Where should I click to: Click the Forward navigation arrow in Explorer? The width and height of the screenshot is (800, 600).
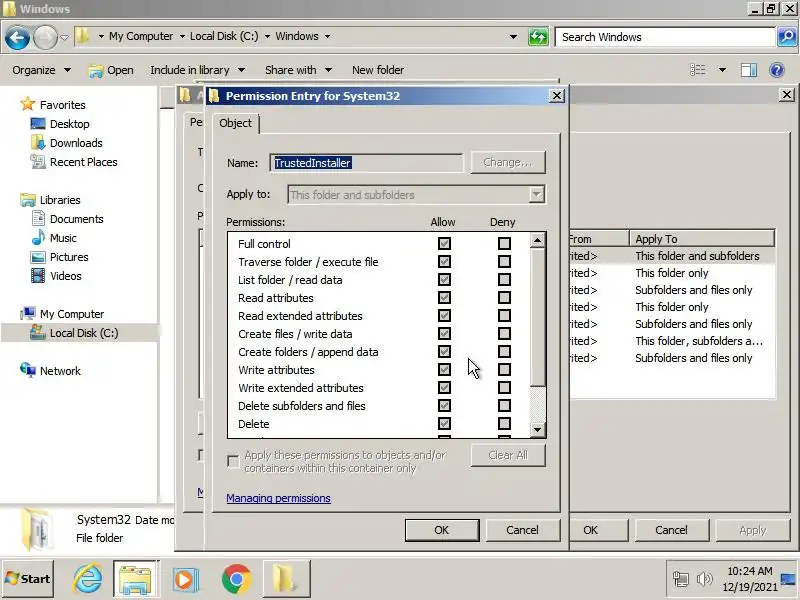coord(45,37)
